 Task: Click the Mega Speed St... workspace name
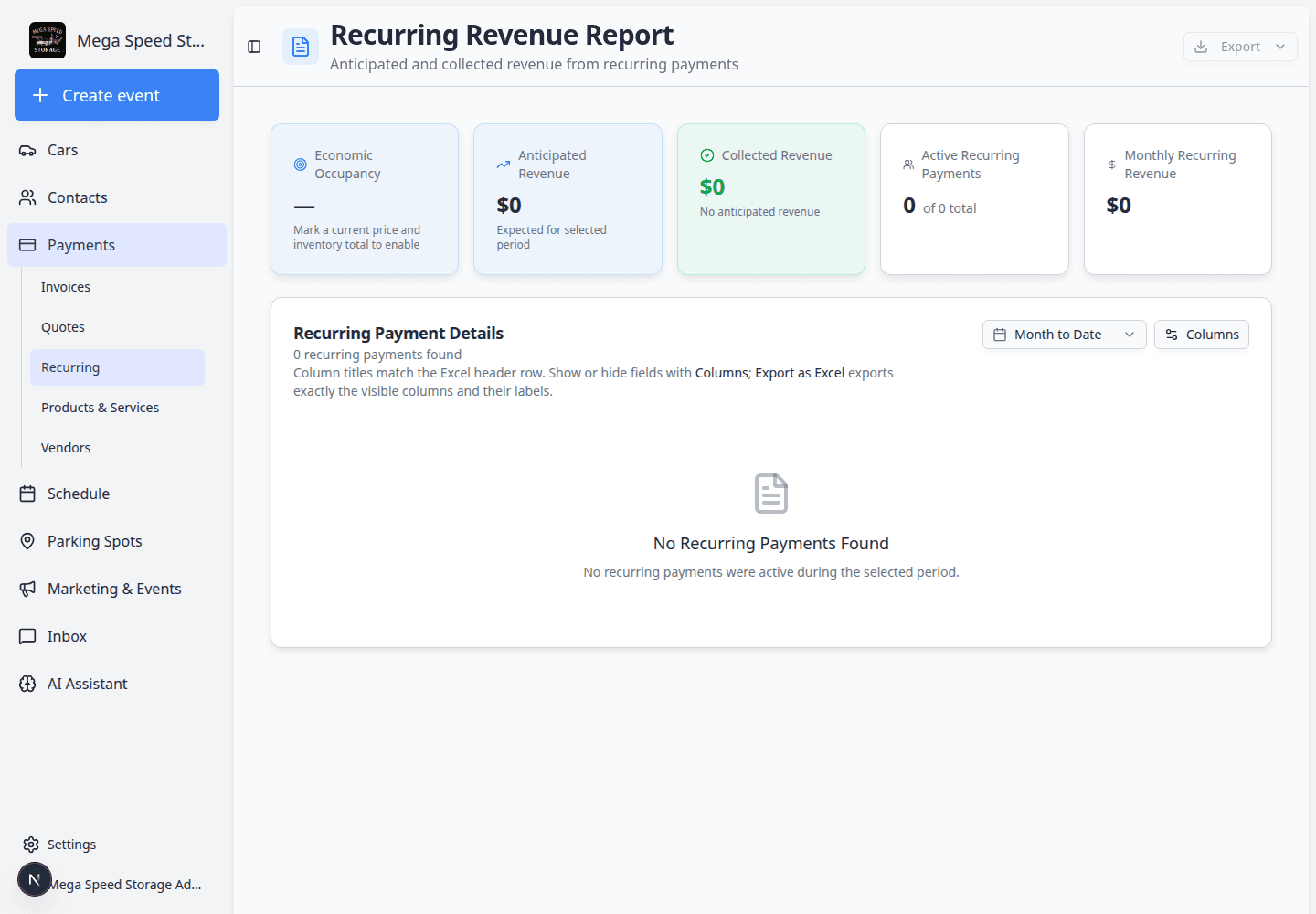[x=141, y=40]
